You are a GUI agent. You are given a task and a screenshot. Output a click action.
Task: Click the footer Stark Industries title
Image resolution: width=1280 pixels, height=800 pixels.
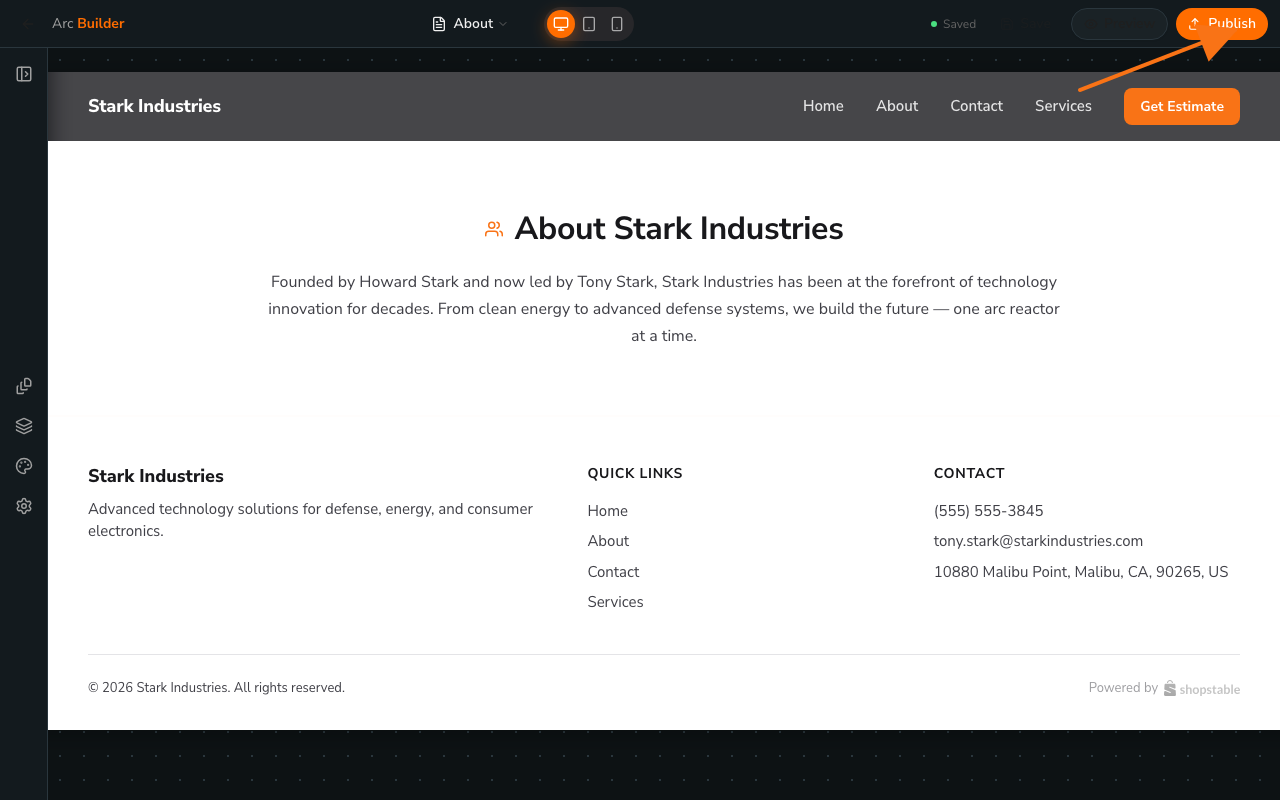point(156,476)
